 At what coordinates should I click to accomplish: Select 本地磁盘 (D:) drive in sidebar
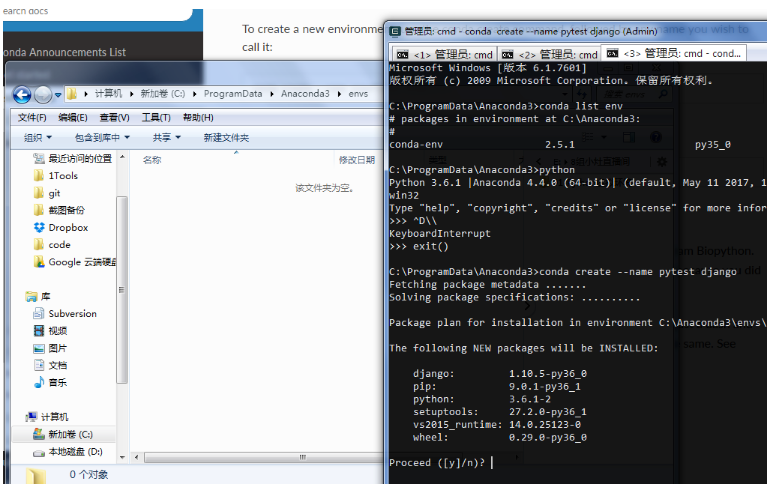point(76,452)
